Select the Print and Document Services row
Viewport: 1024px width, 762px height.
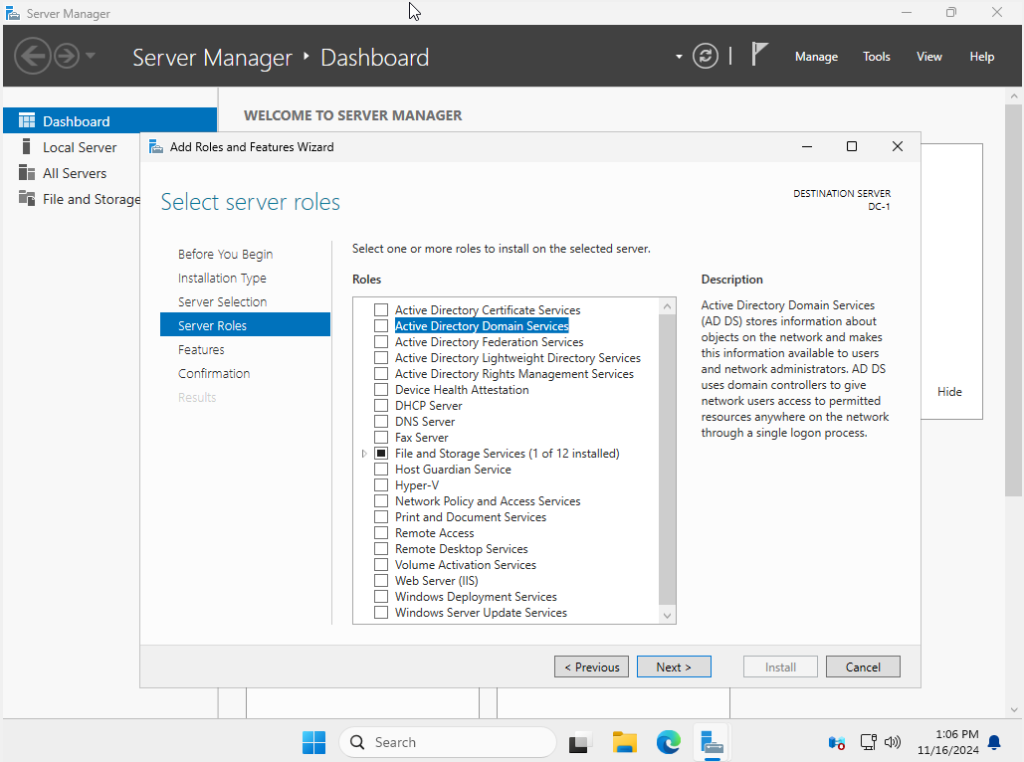click(x=470, y=517)
